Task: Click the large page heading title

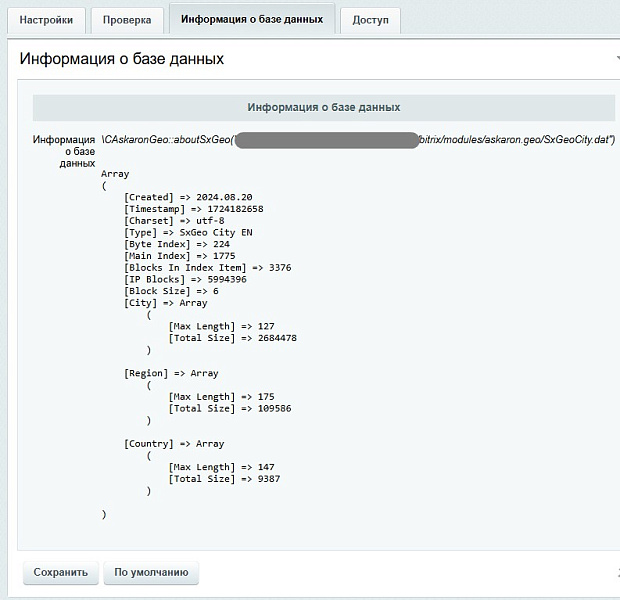Action: 122,59
